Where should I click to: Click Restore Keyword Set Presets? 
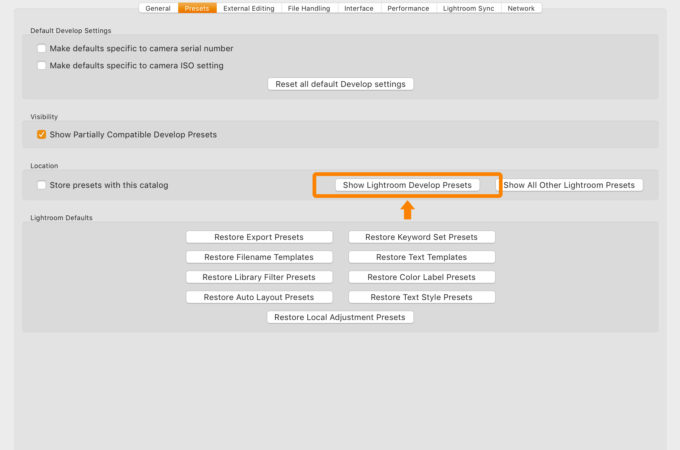tap(421, 237)
